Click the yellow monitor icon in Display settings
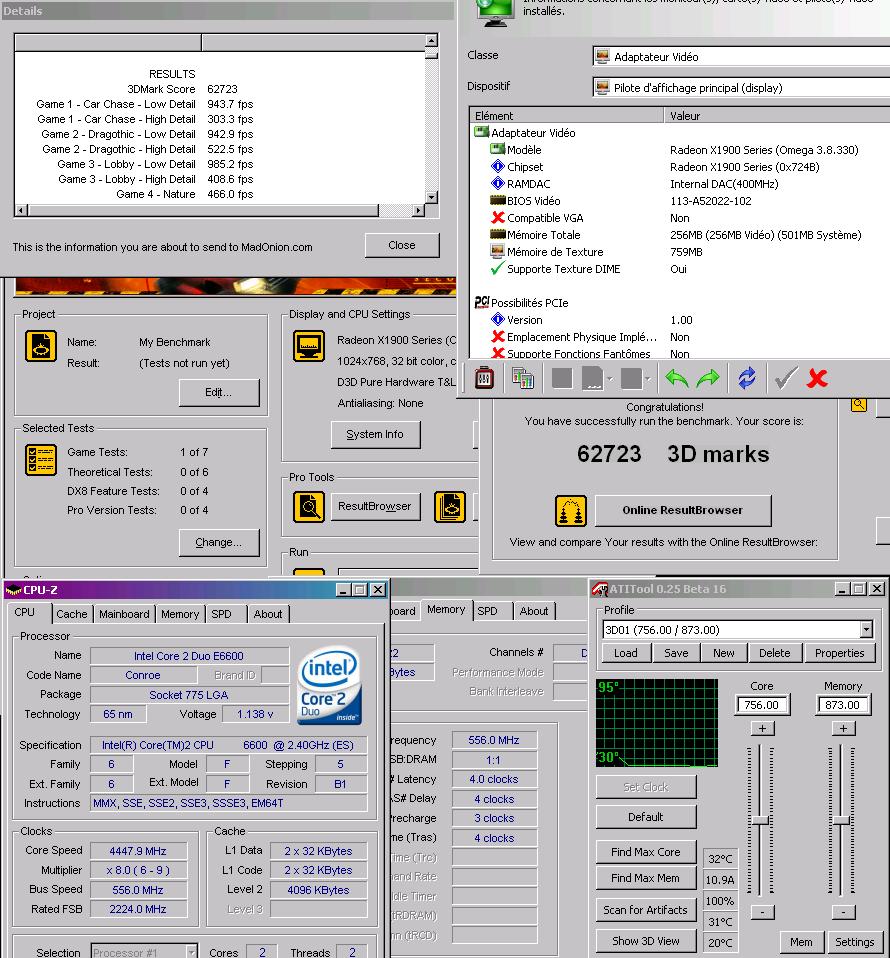 (x=308, y=346)
